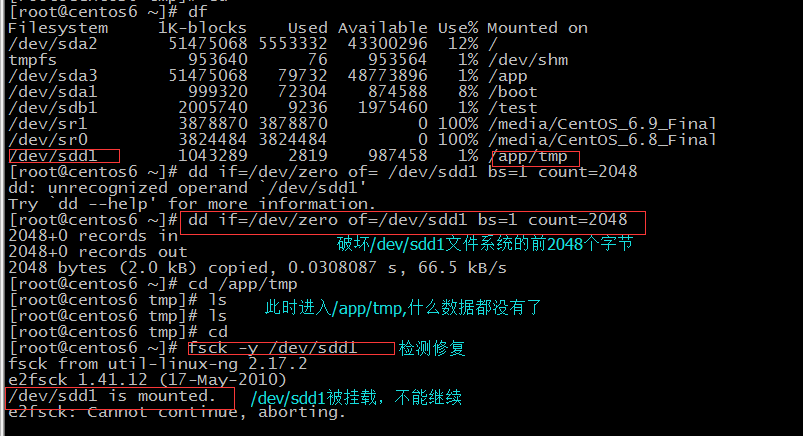Click the cyan annotation about entering /app/tmp

pyautogui.click(x=403, y=307)
